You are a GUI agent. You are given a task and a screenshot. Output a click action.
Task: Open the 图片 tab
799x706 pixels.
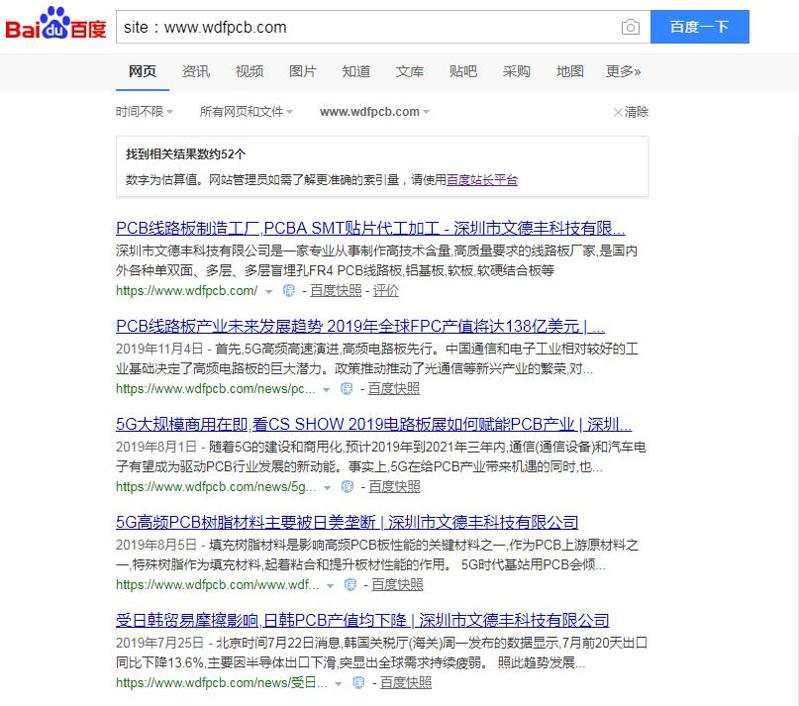[x=303, y=71]
